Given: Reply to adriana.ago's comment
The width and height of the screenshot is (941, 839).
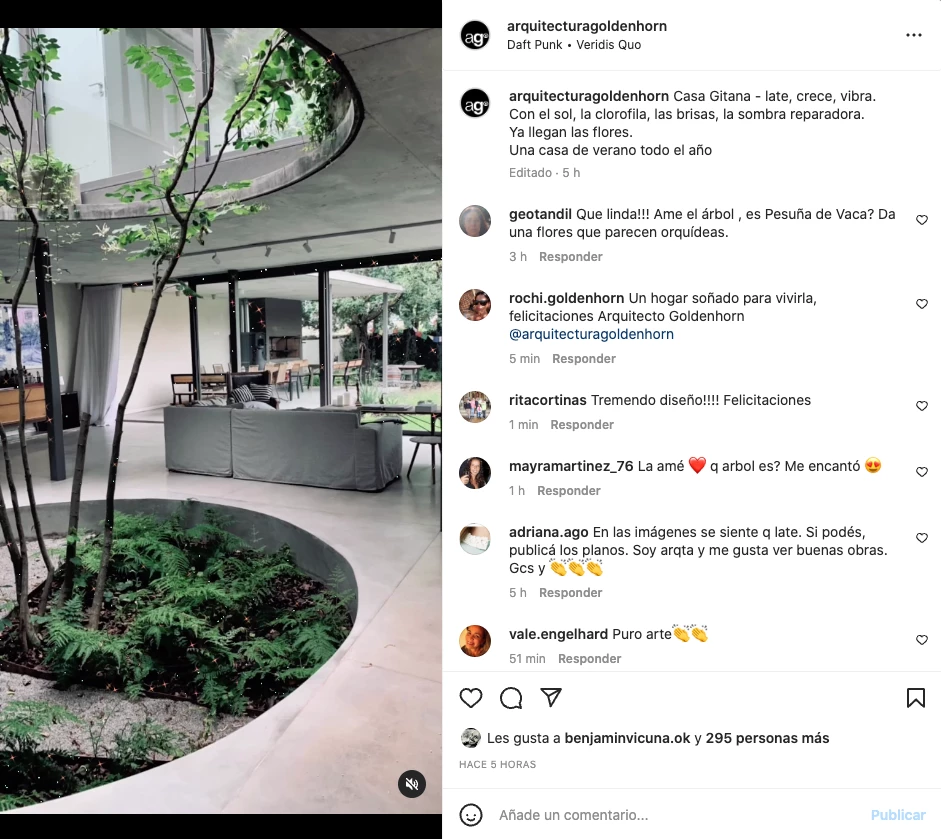Looking at the screenshot, I should pos(570,593).
